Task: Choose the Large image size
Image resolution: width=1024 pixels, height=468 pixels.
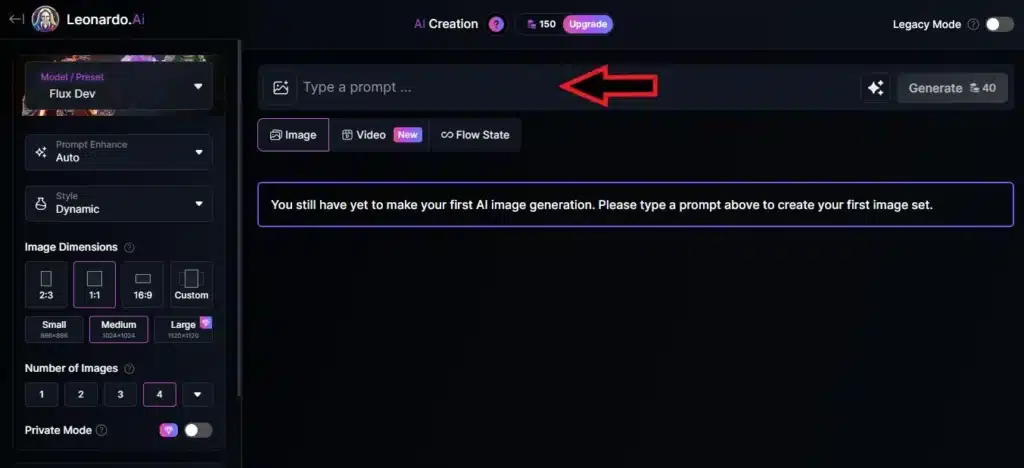Action: pyautogui.click(x=184, y=329)
